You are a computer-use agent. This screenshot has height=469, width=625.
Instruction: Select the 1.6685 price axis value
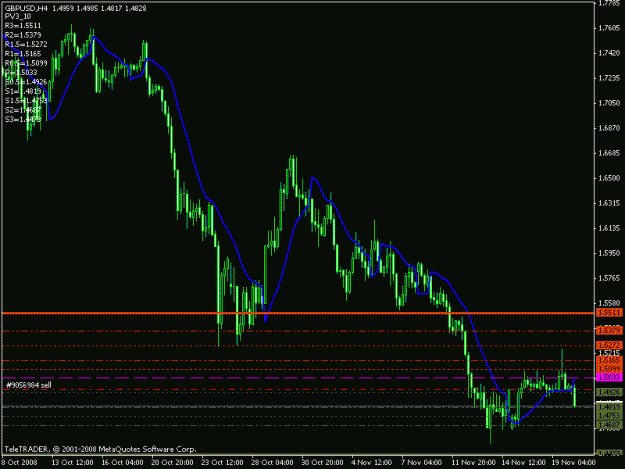(609, 153)
